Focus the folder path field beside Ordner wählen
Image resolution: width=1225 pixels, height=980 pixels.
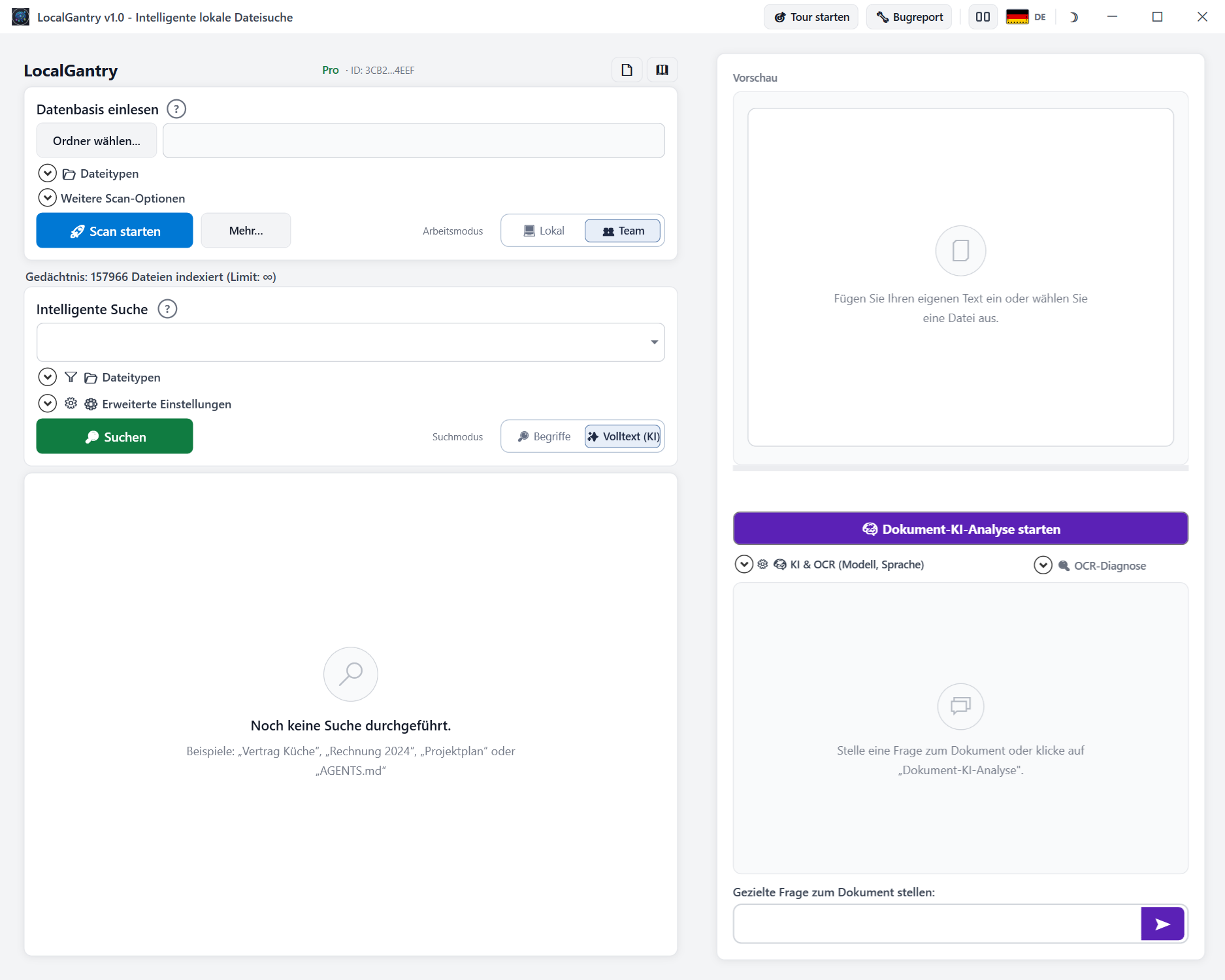coord(414,140)
